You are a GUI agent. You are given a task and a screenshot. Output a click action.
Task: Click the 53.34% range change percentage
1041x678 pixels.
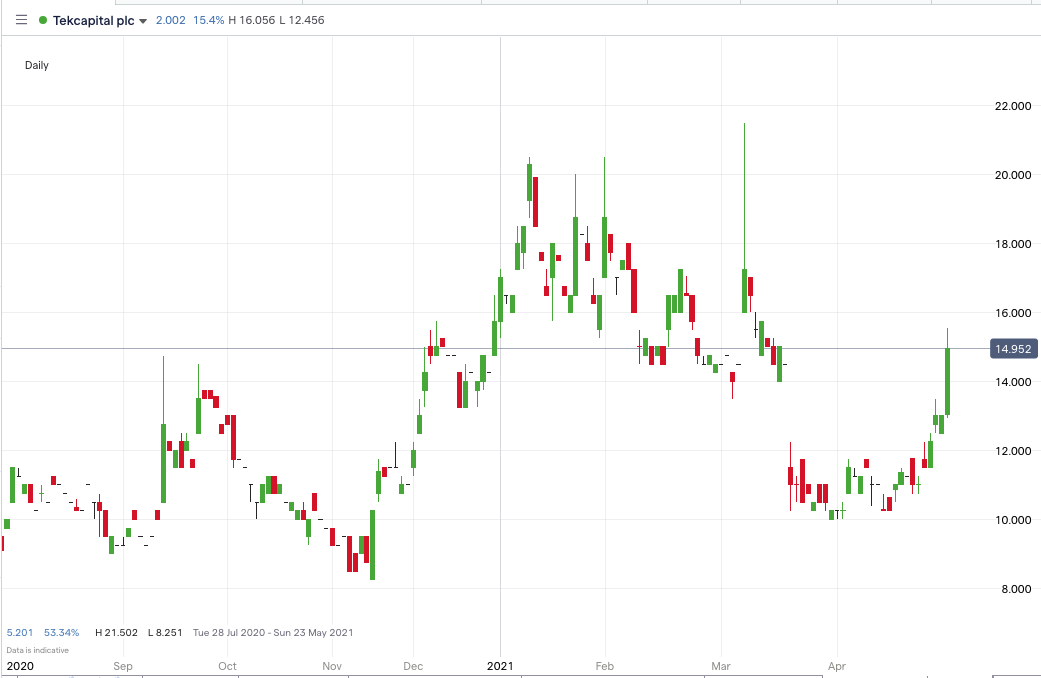62,632
